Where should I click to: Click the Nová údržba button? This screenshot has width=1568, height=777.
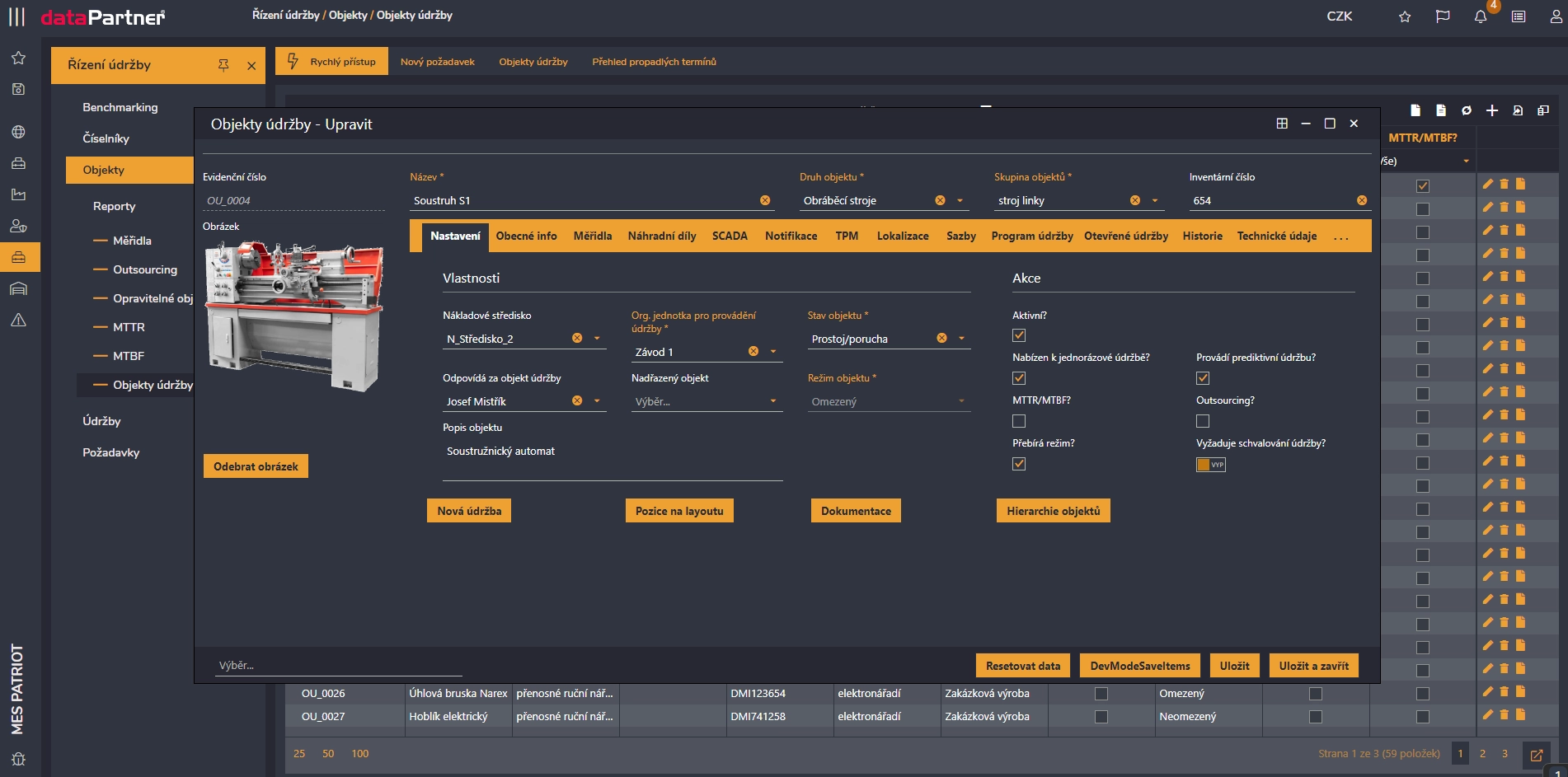[x=469, y=511]
